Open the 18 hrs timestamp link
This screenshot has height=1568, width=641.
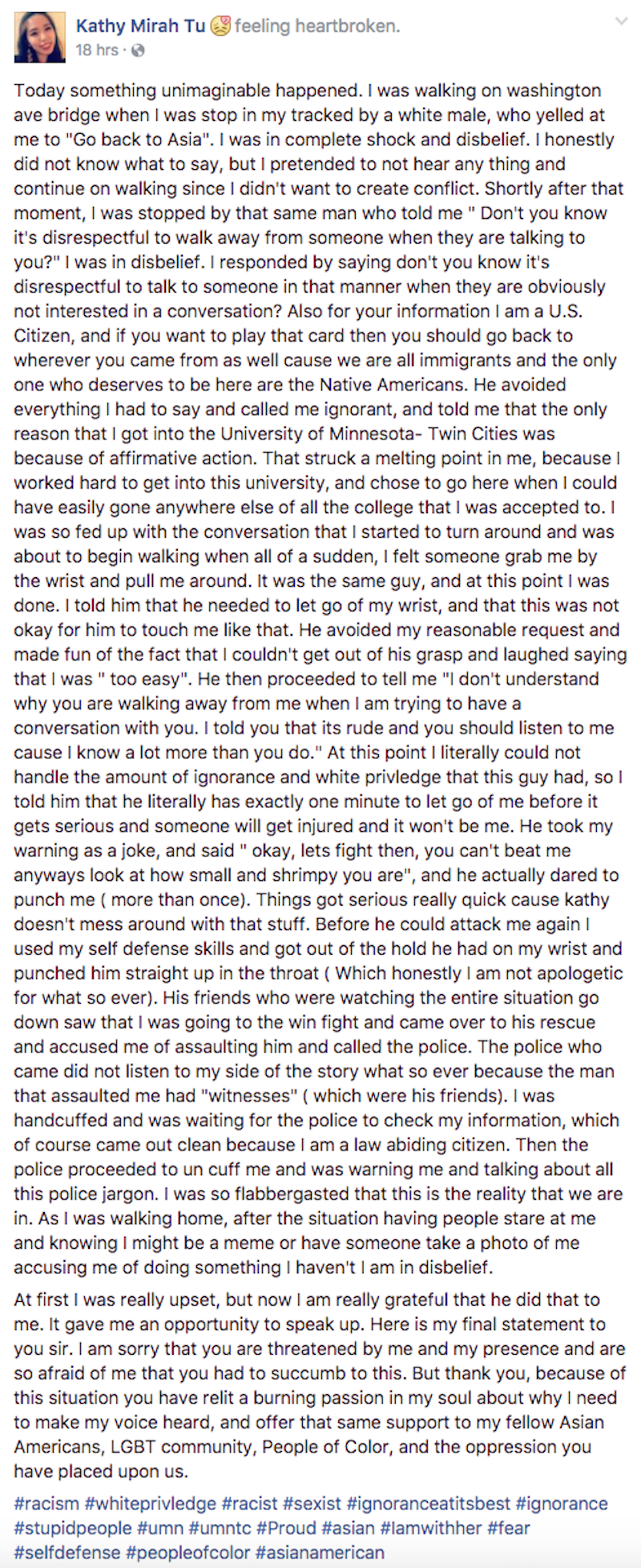pos(97,50)
